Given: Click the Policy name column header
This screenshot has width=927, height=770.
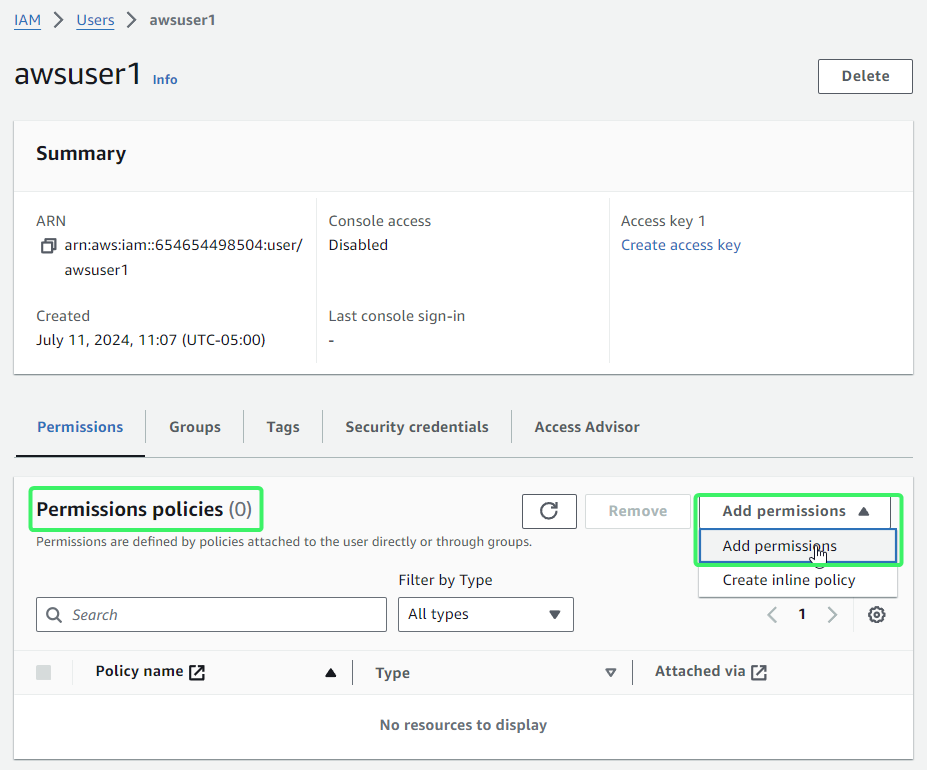Looking at the screenshot, I should point(140,671).
